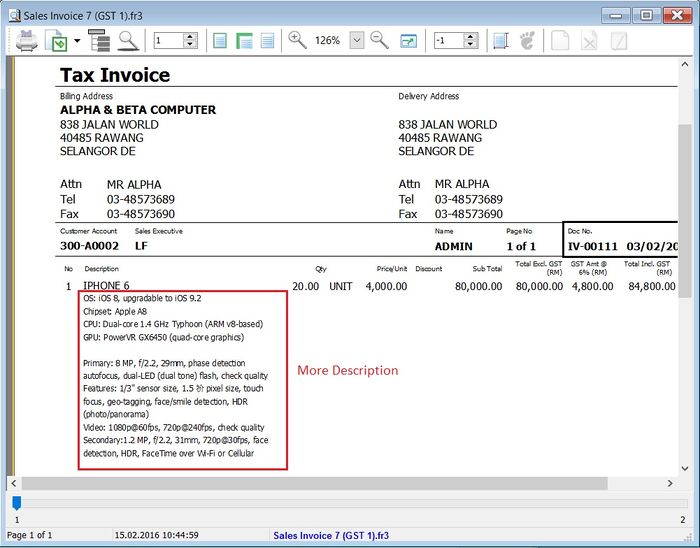The width and height of the screenshot is (700, 548).
Task: Select the third page layout view button
Action: tap(267, 41)
